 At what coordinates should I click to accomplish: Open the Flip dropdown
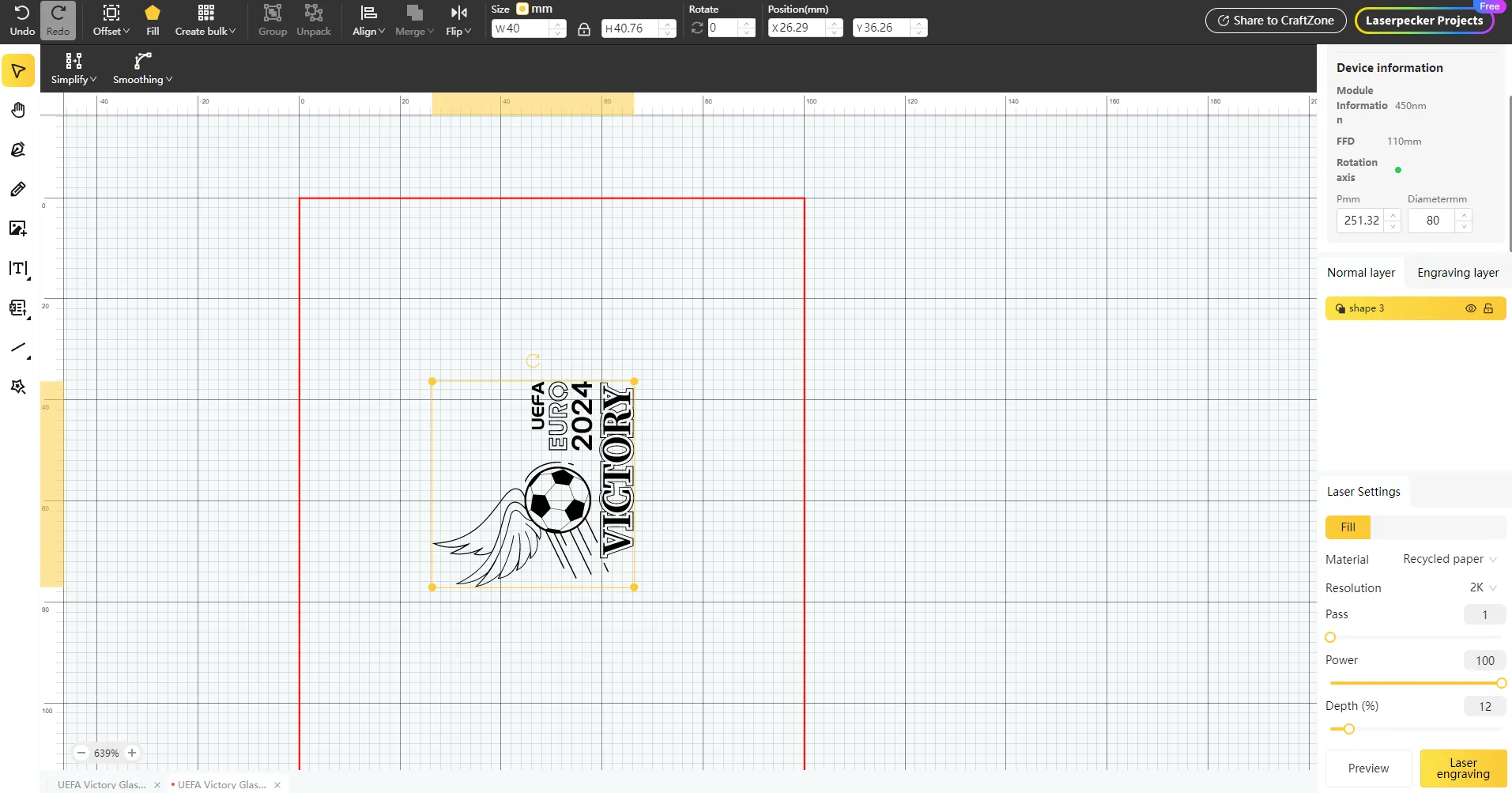(458, 21)
